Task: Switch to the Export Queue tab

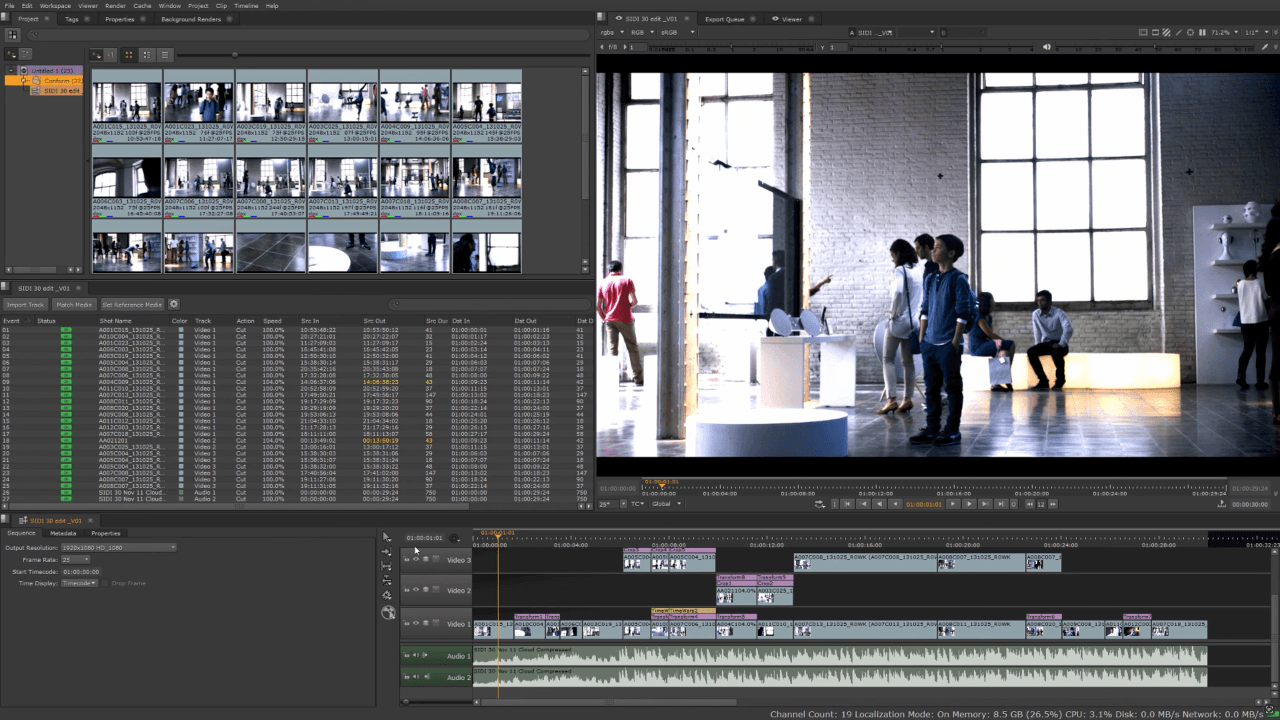Action: click(725, 19)
